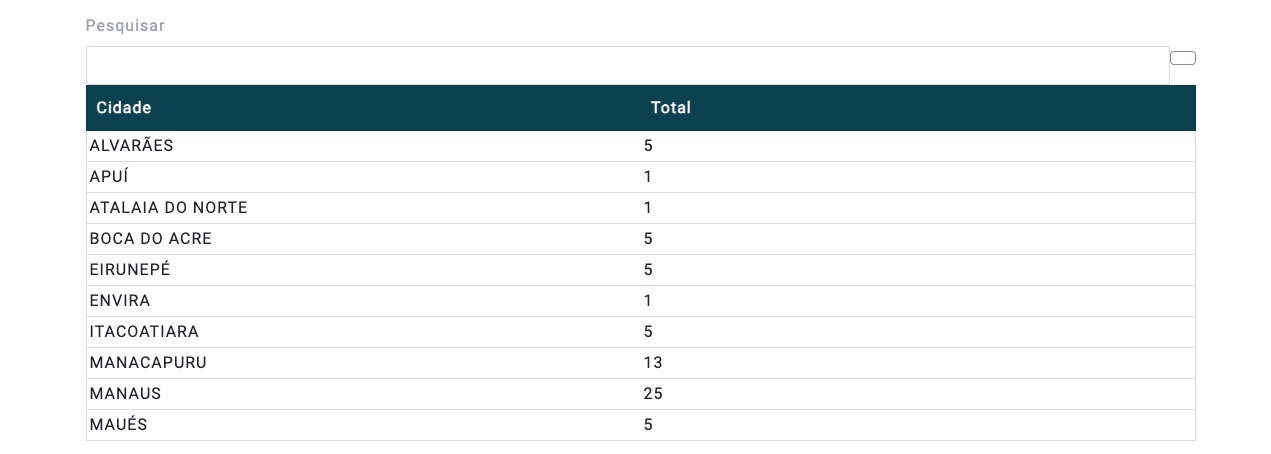The image size is (1271, 454).
Task: Select the APUÍ city cell
Action: 109,177
